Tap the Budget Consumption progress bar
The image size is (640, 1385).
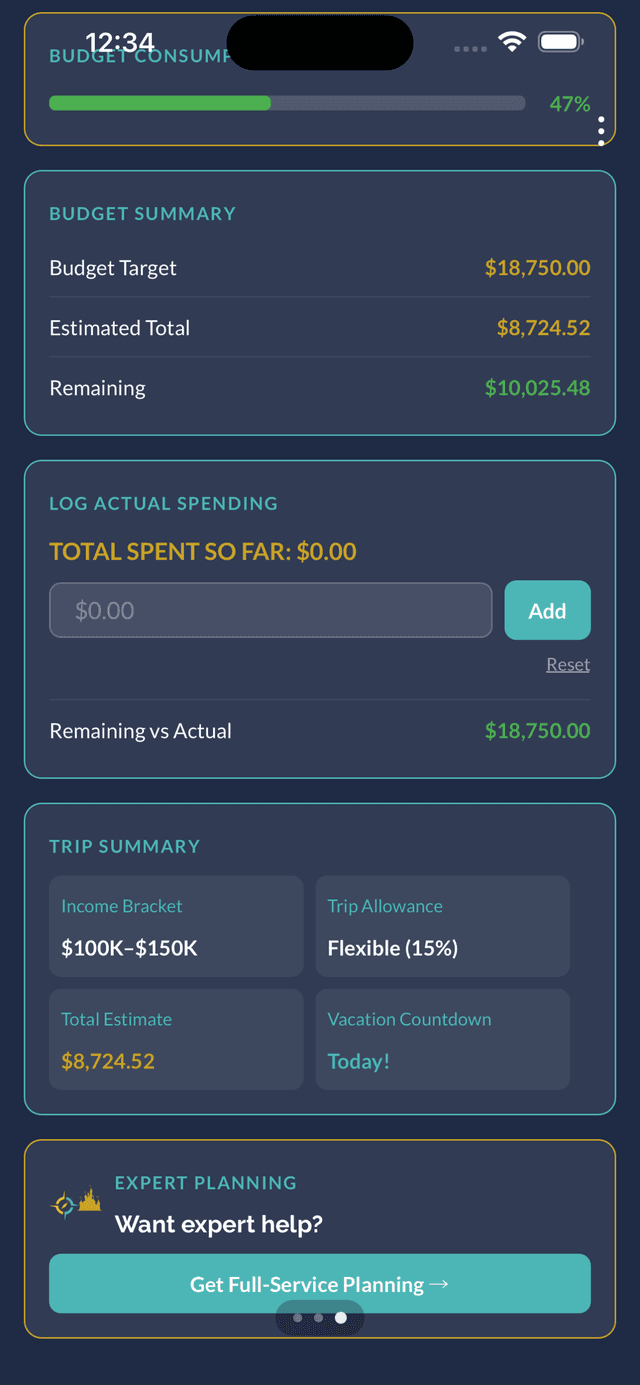[287, 103]
